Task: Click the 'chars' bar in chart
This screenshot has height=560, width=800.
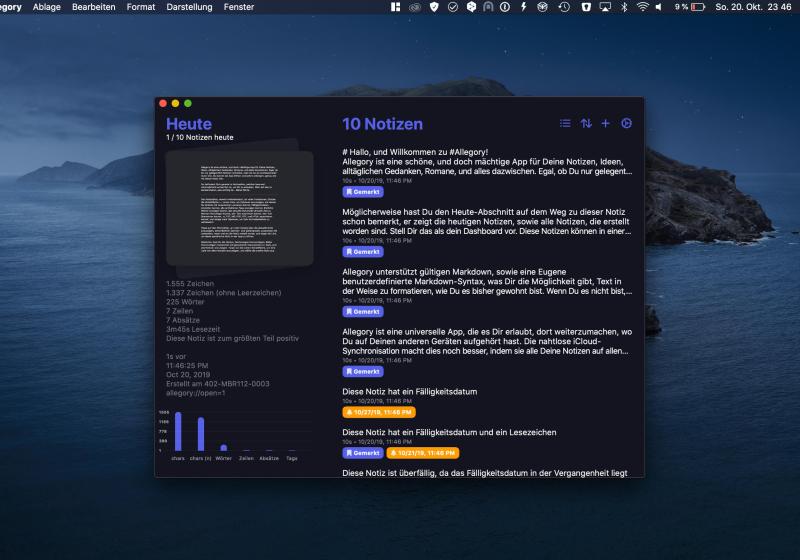Action: tap(178, 431)
